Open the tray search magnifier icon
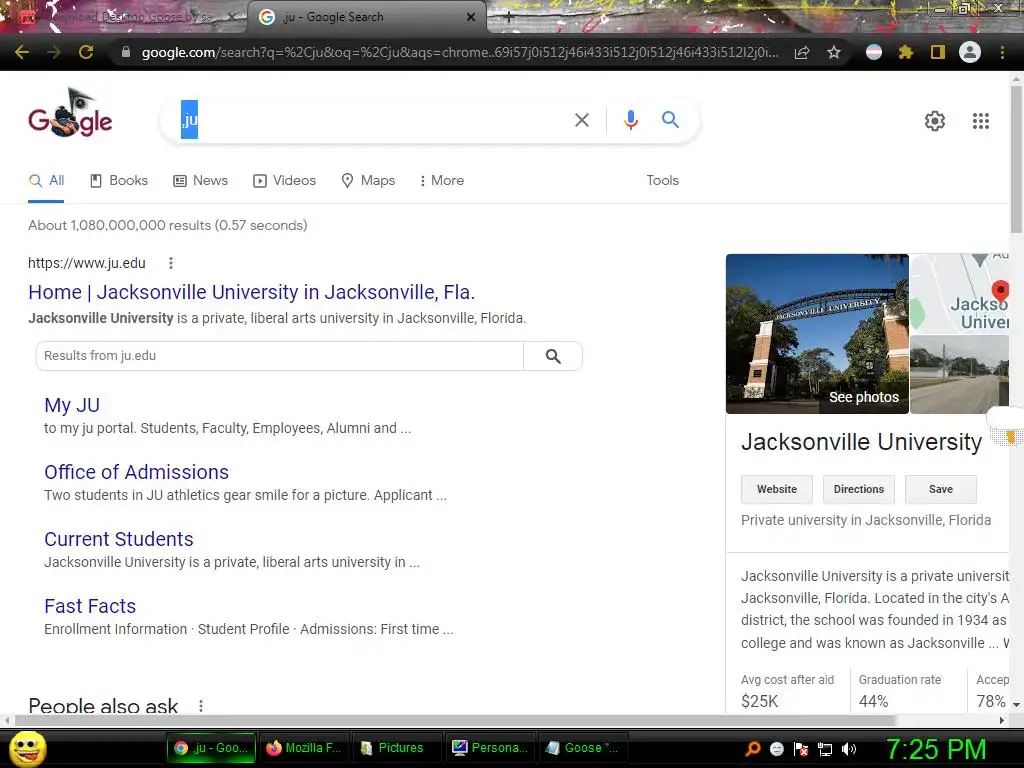This screenshot has width=1024, height=768. click(x=753, y=749)
